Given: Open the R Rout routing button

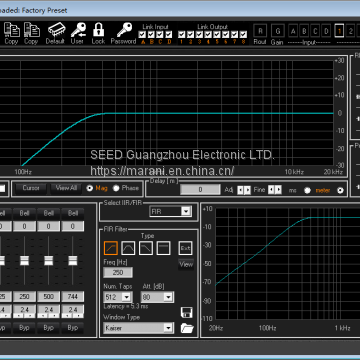Looking at the screenshot, I should coord(260,31).
